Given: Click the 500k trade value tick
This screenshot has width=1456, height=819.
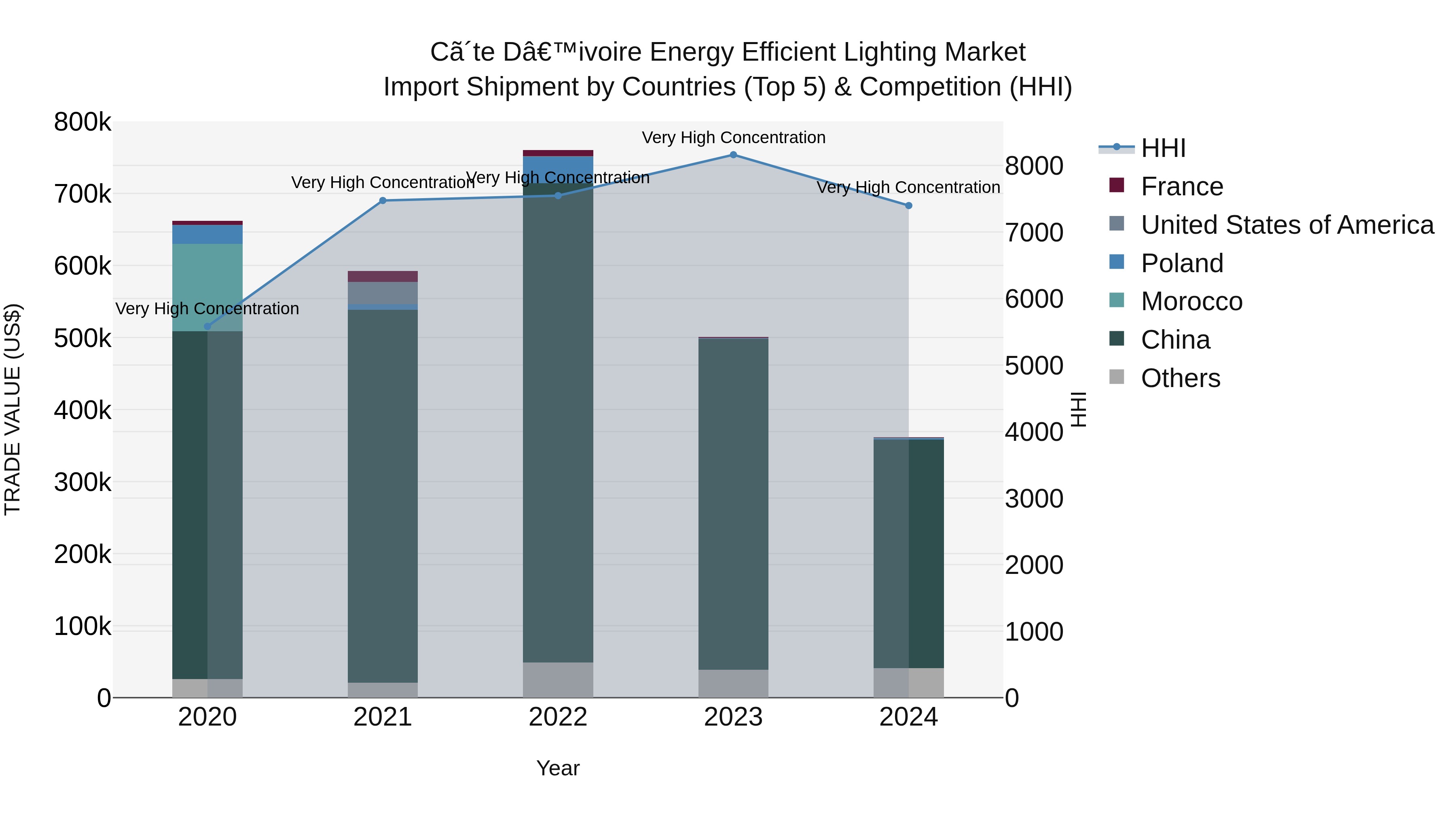Looking at the screenshot, I should pyautogui.click(x=83, y=339).
